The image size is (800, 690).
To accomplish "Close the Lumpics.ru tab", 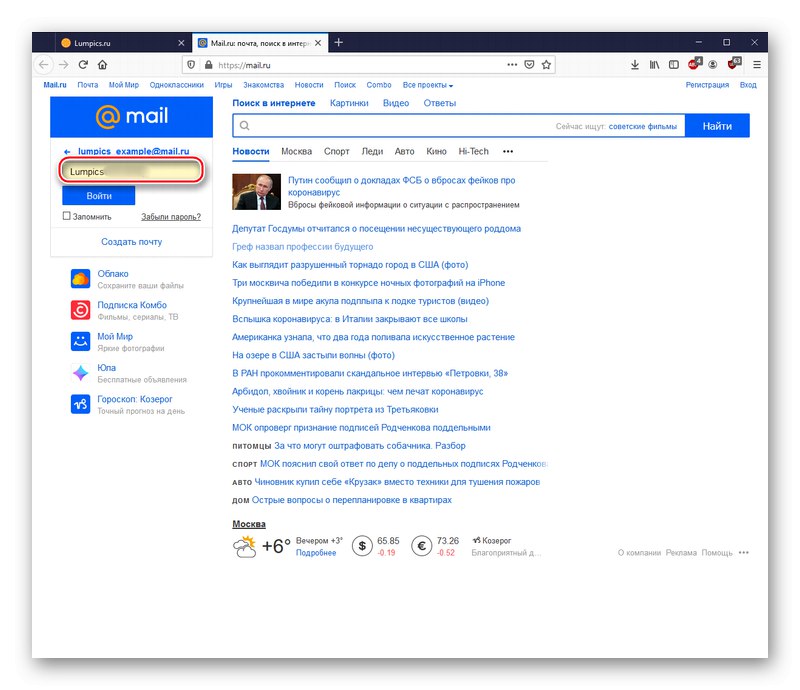I will click(x=181, y=43).
